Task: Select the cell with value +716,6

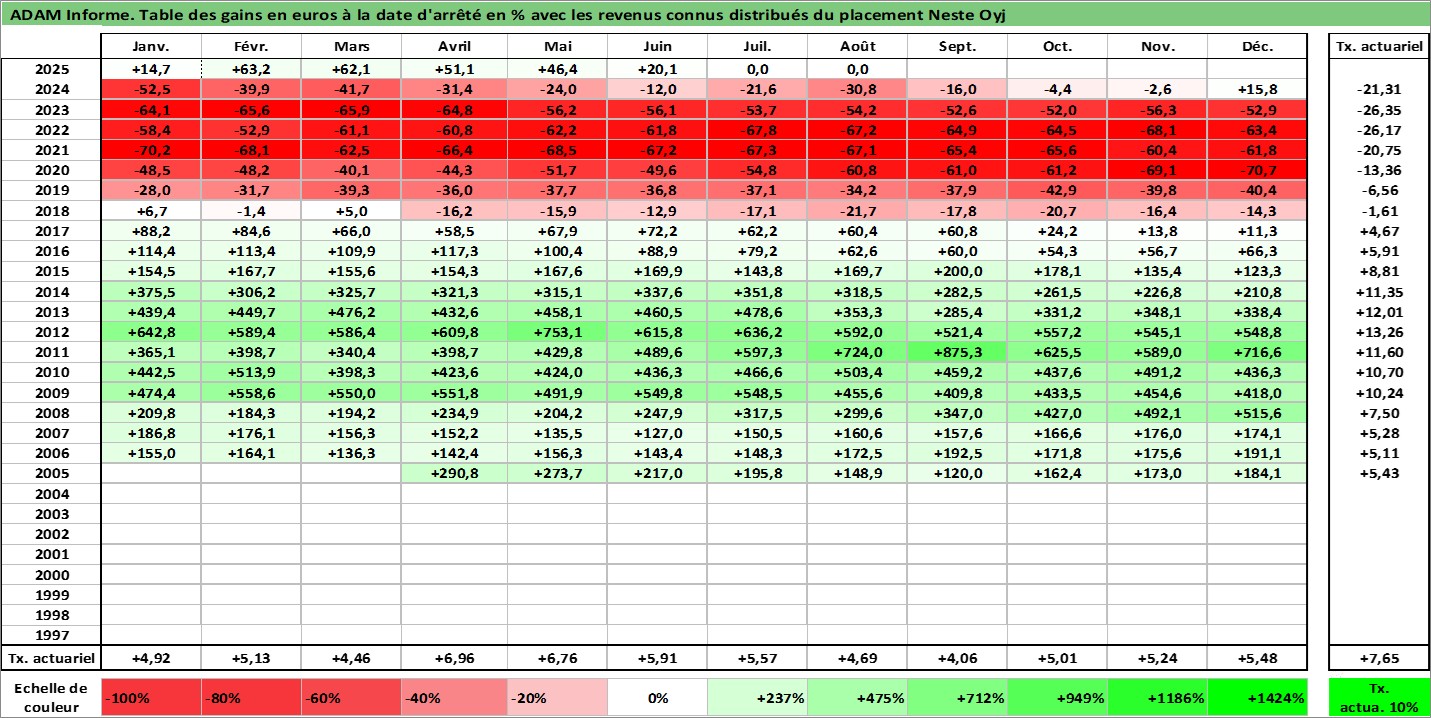Action: 1257,352
